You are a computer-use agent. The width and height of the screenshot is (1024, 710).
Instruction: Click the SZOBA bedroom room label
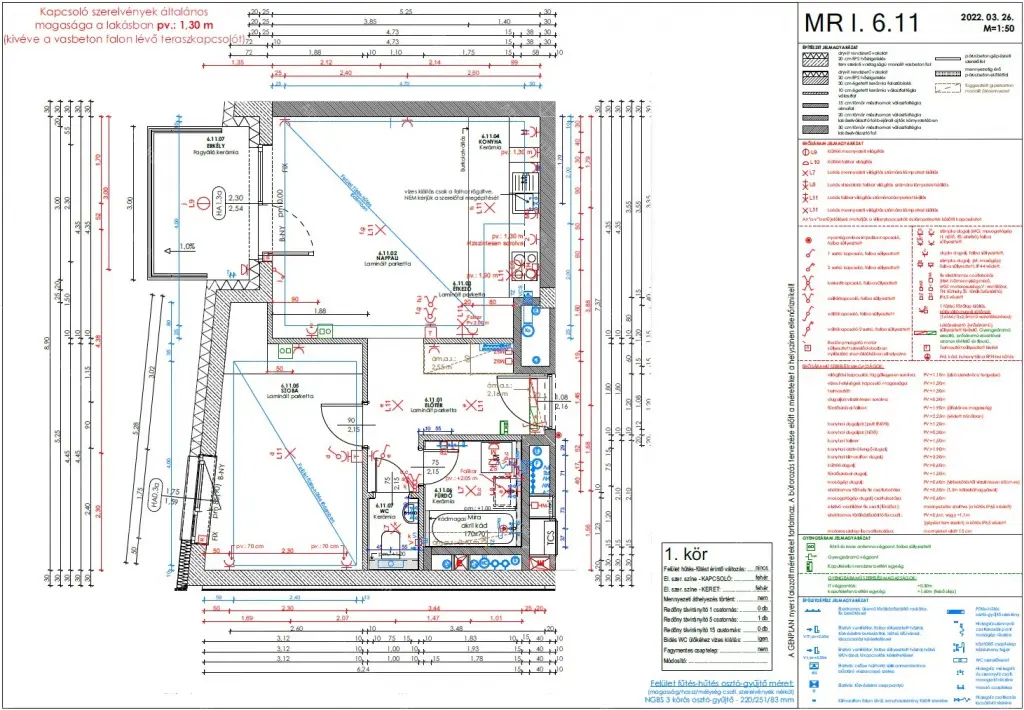click(x=291, y=390)
